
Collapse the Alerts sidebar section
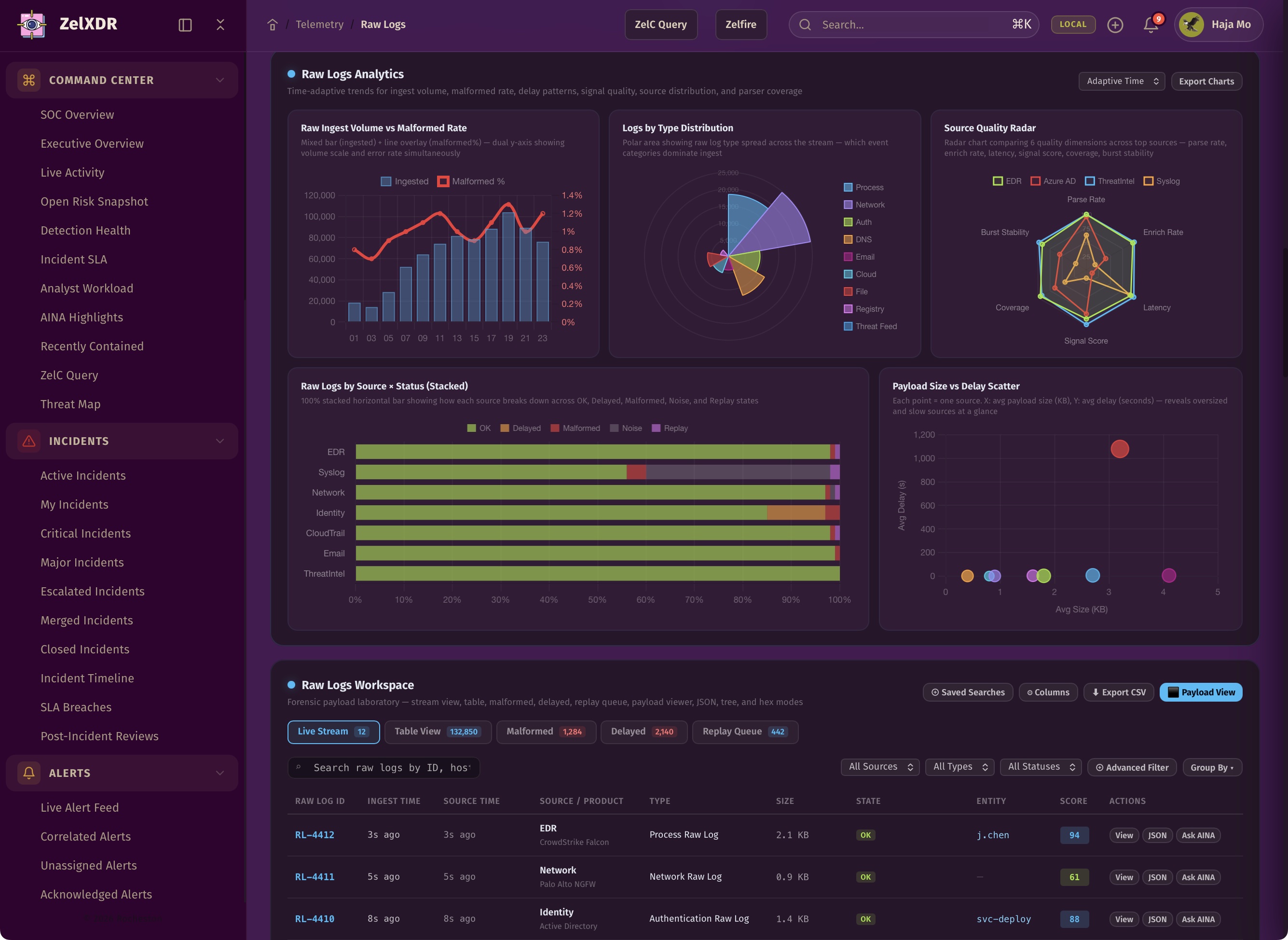coord(219,773)
